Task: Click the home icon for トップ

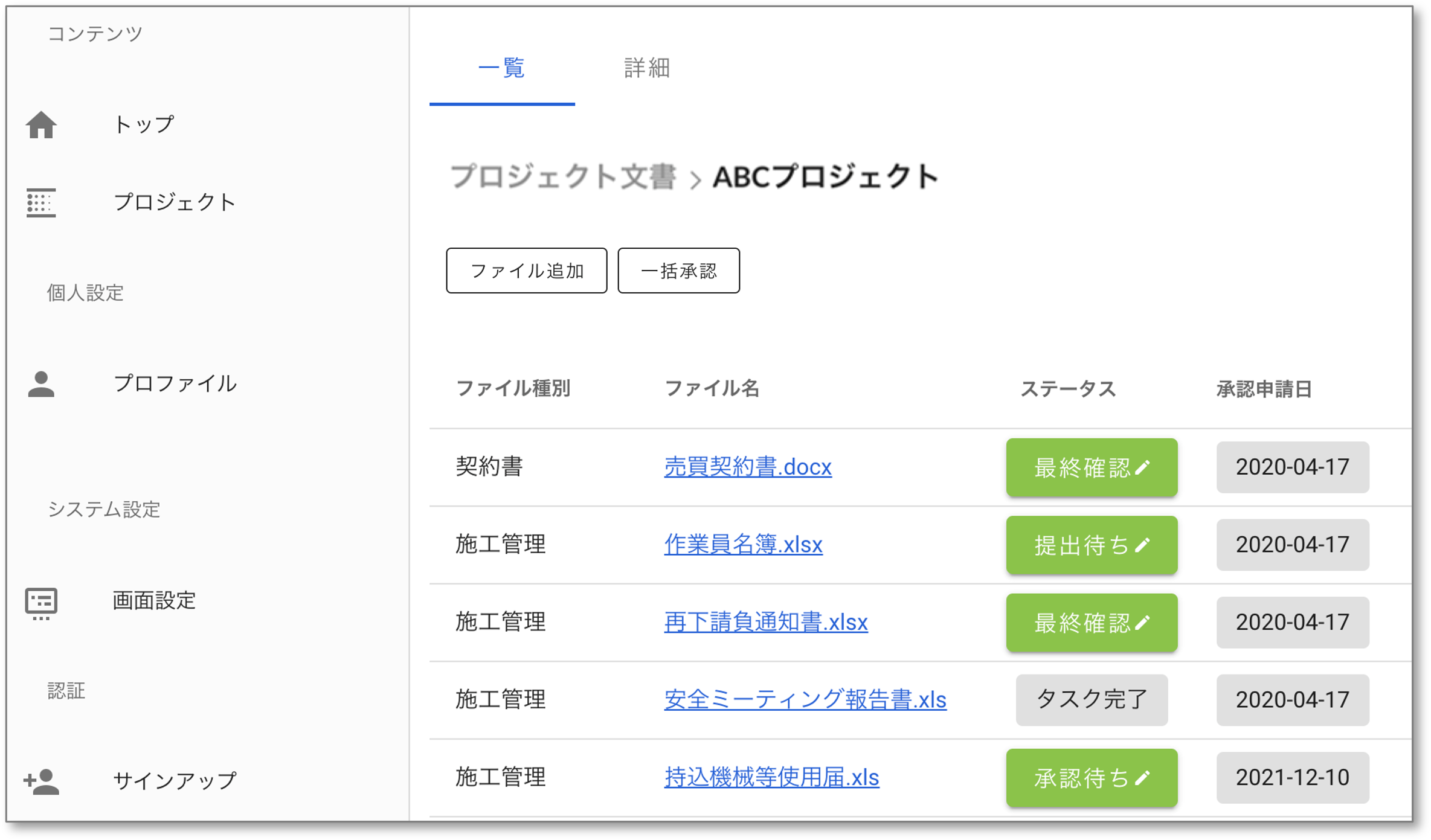Action: (x=41, y=125)
